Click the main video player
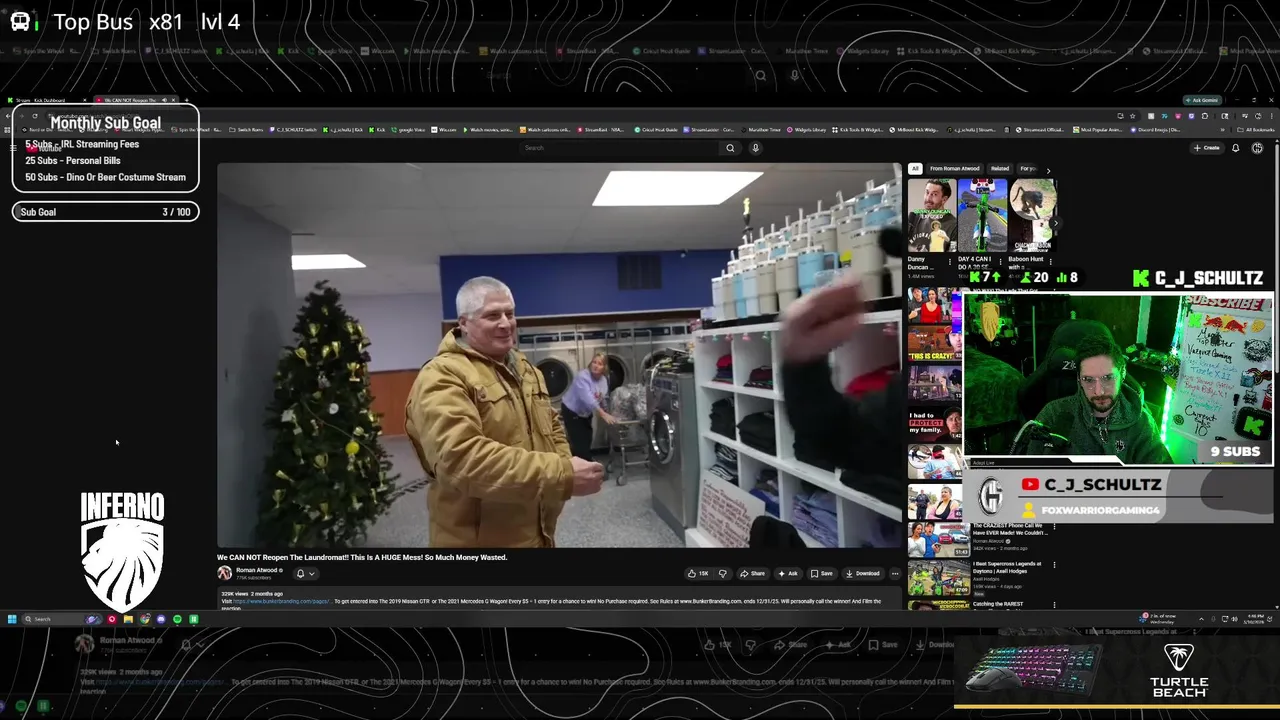This screenshot has height=720, width=1280. [x=560, y=355]
